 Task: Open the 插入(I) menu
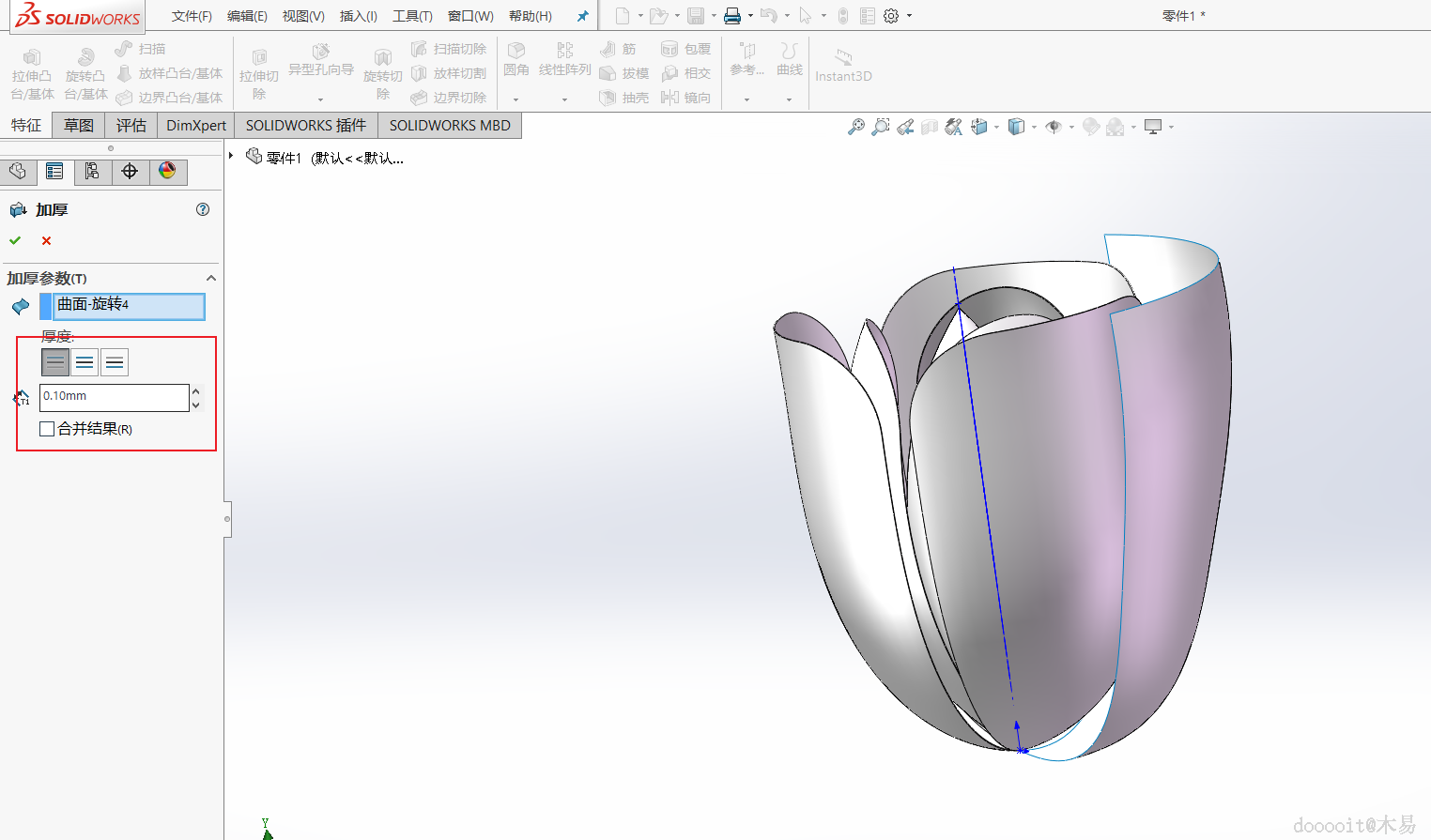coord(358,16)
